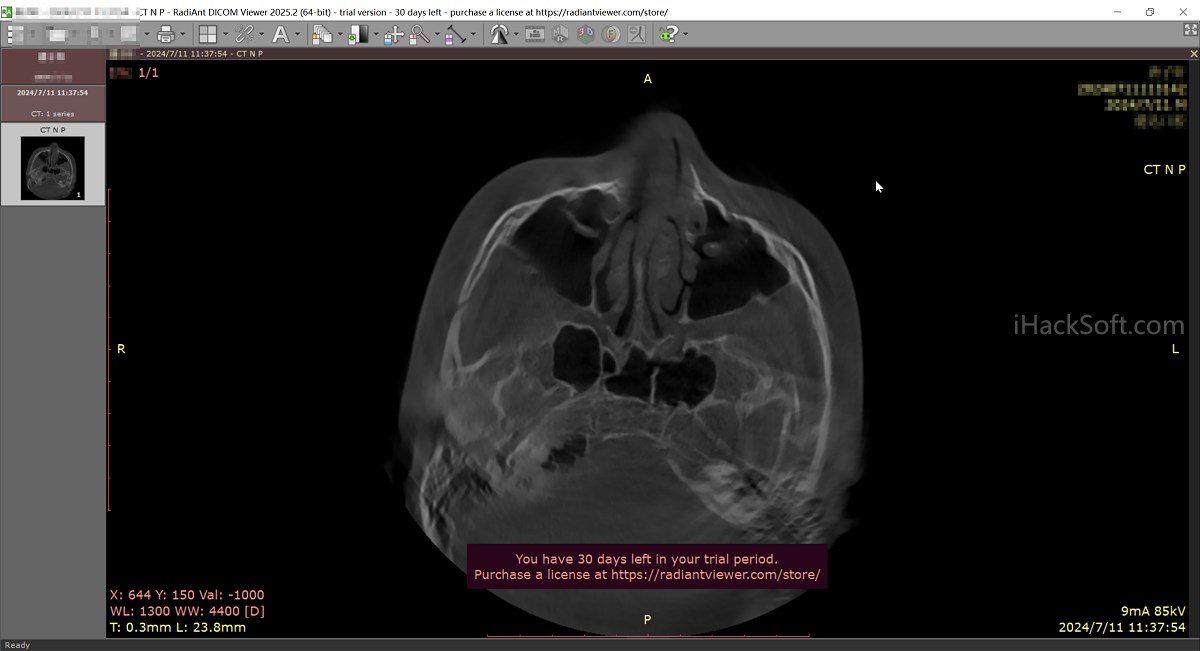Screen dimensions: 1200x651
Task: Click the trial period purchase license message
Action: click(x=647, y=567)
